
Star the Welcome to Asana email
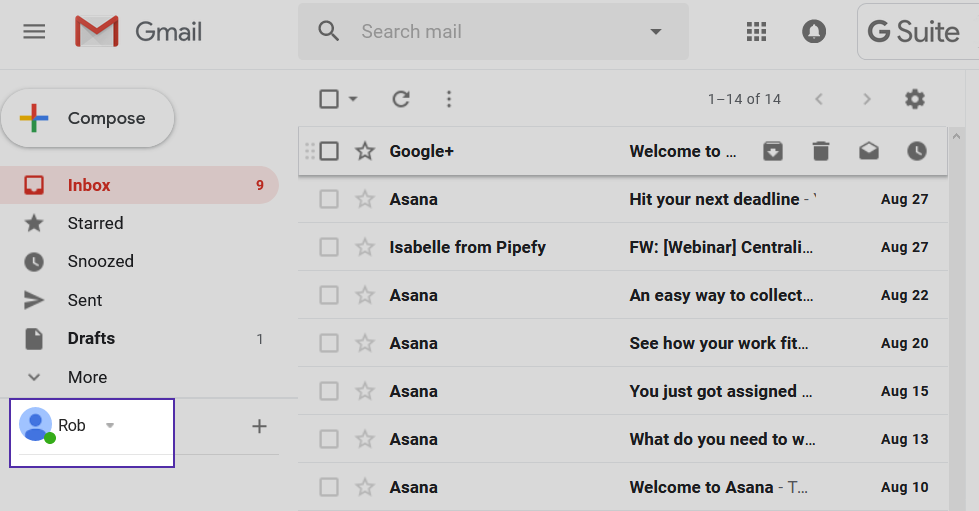coord(365,487)
